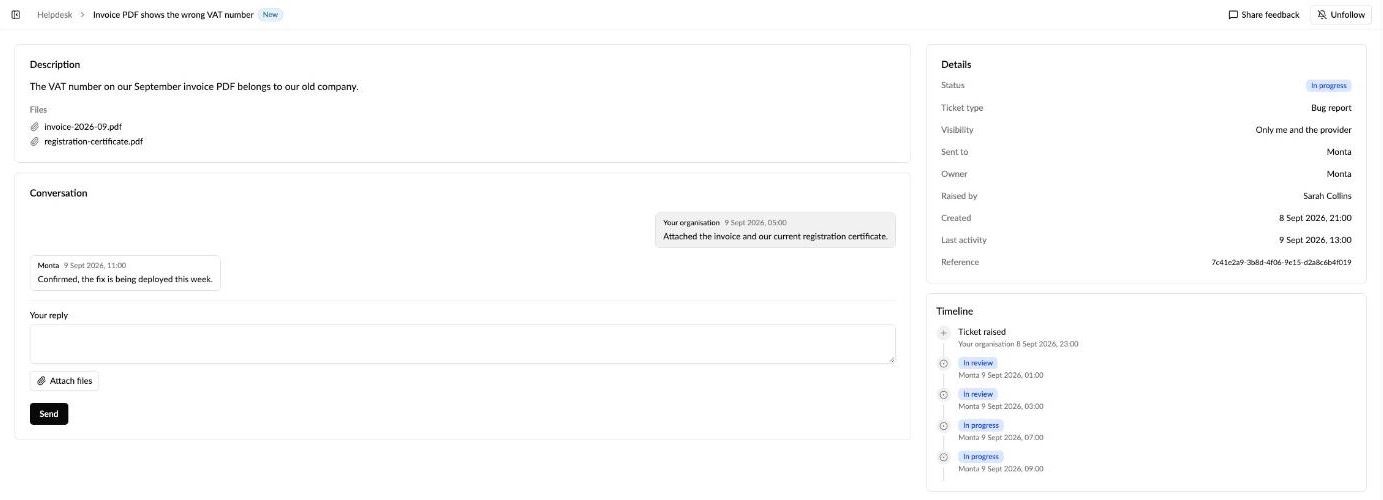Click In review badge dated 03:00

point(978,394)
